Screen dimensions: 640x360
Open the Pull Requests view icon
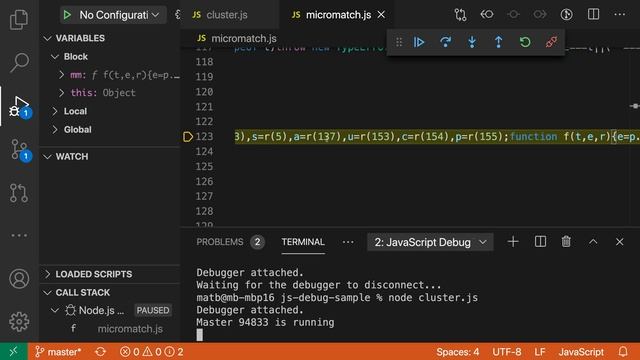[19, 193]
